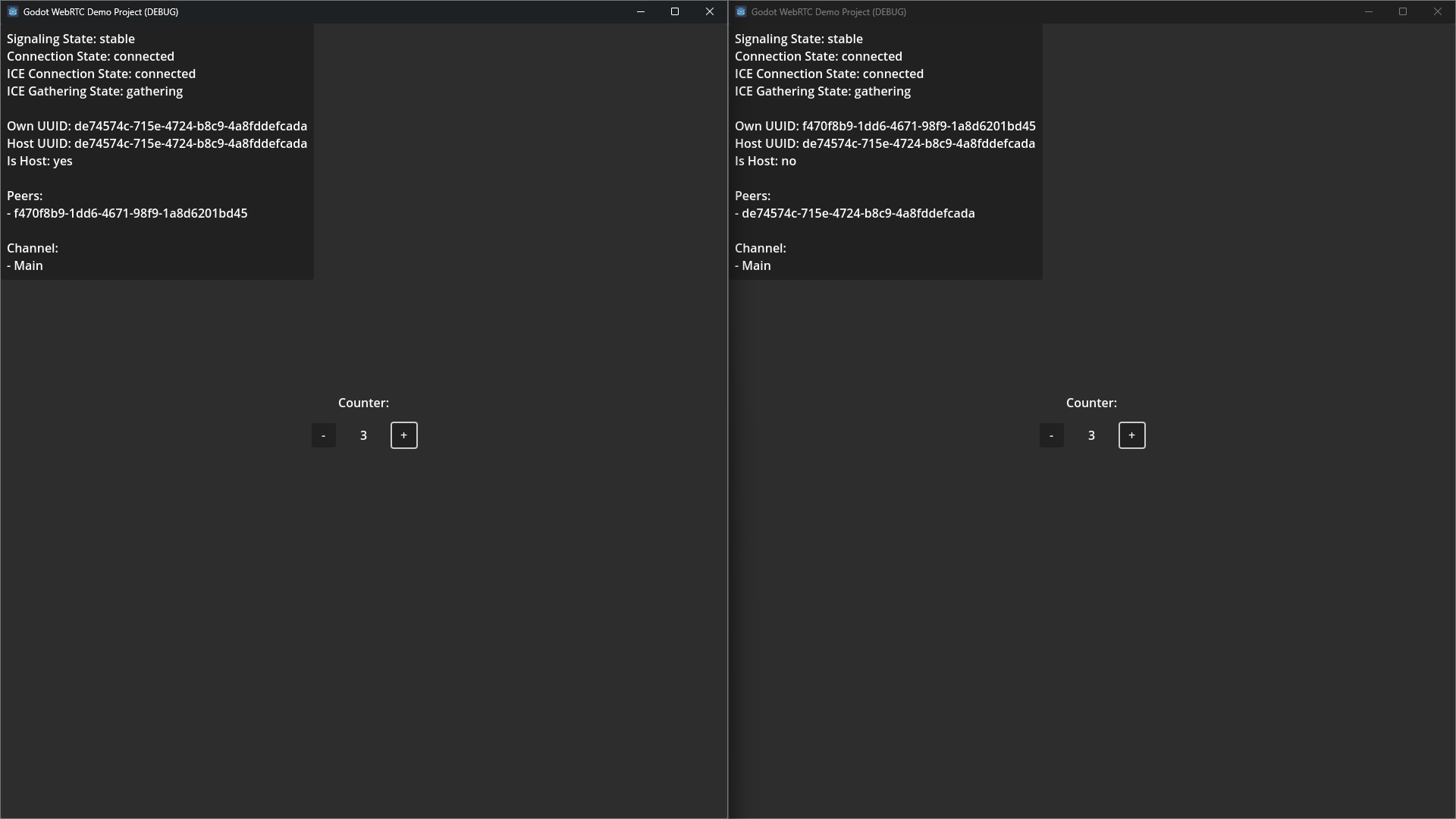This screenshot has width=1456, height=819.
Task: Minimize the host window showing Is Host: yes
Action: 641,11
